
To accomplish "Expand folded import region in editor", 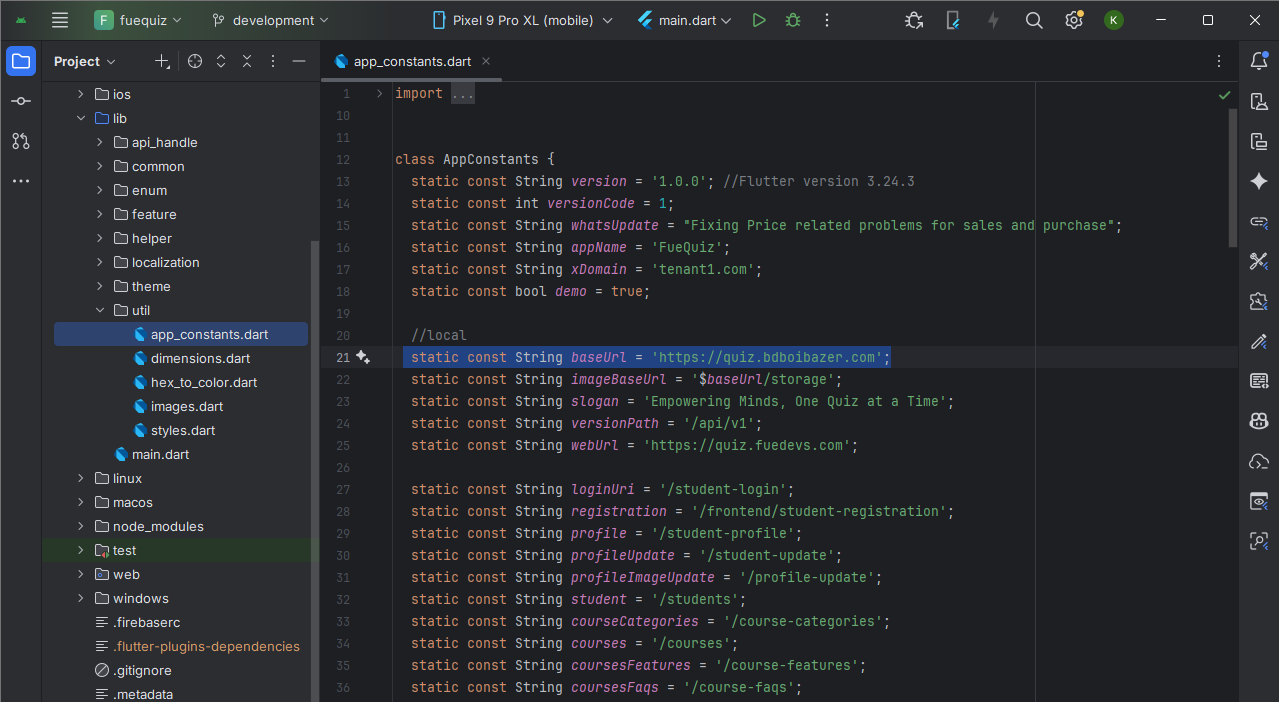I will click(379, 93).
